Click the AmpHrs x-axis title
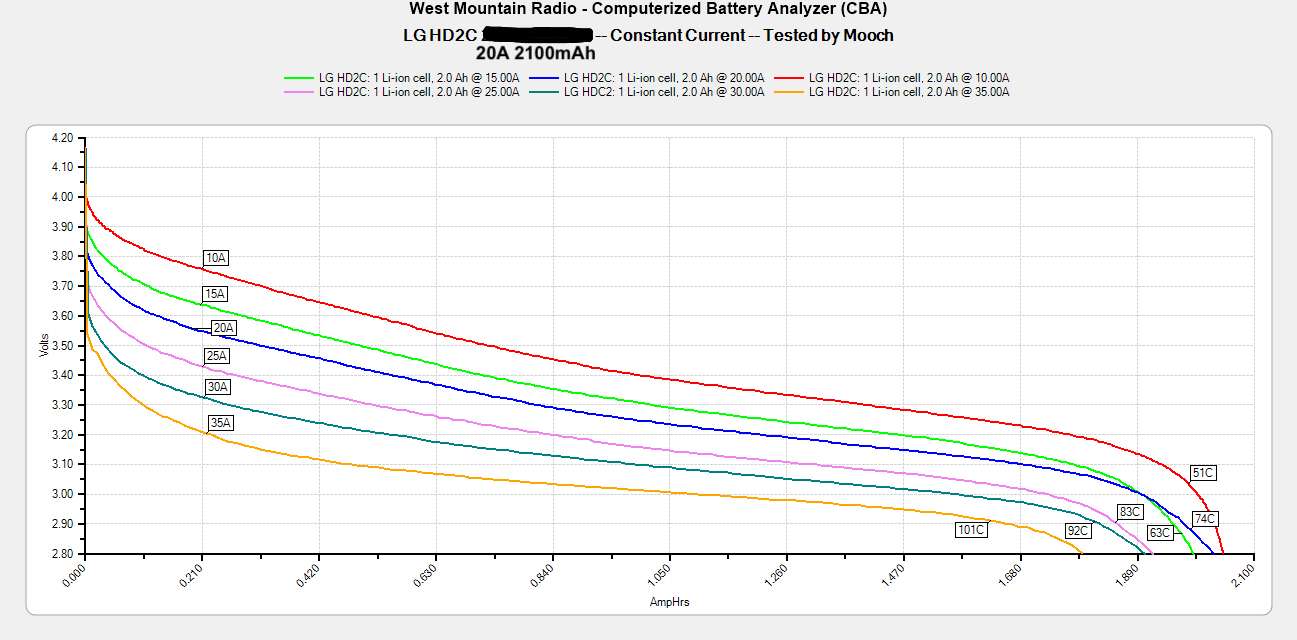Screen dimensions: 1297x640 [669, 602]
